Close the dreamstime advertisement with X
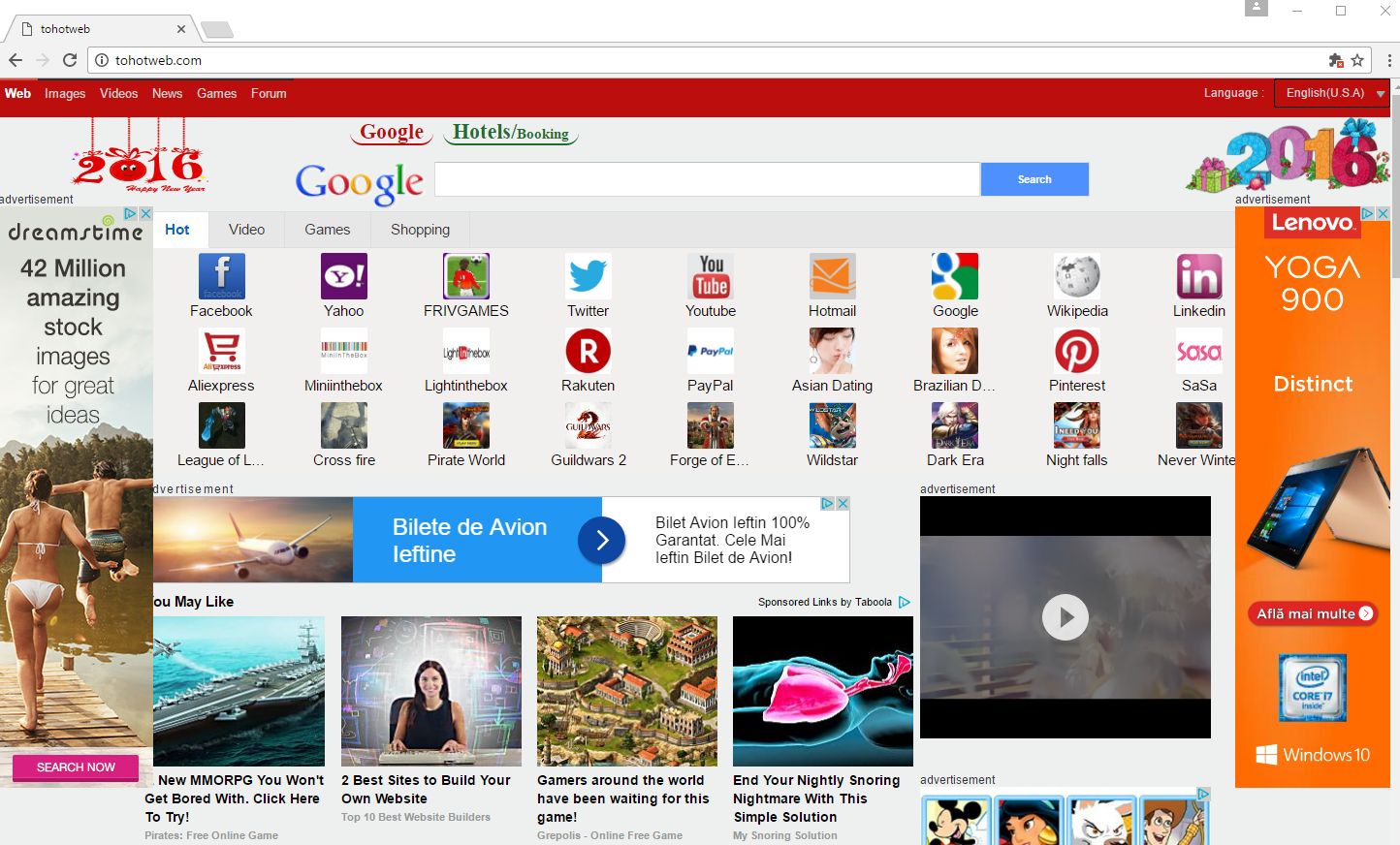Viewport: 1400px width, 845px height. coord(145,213)
